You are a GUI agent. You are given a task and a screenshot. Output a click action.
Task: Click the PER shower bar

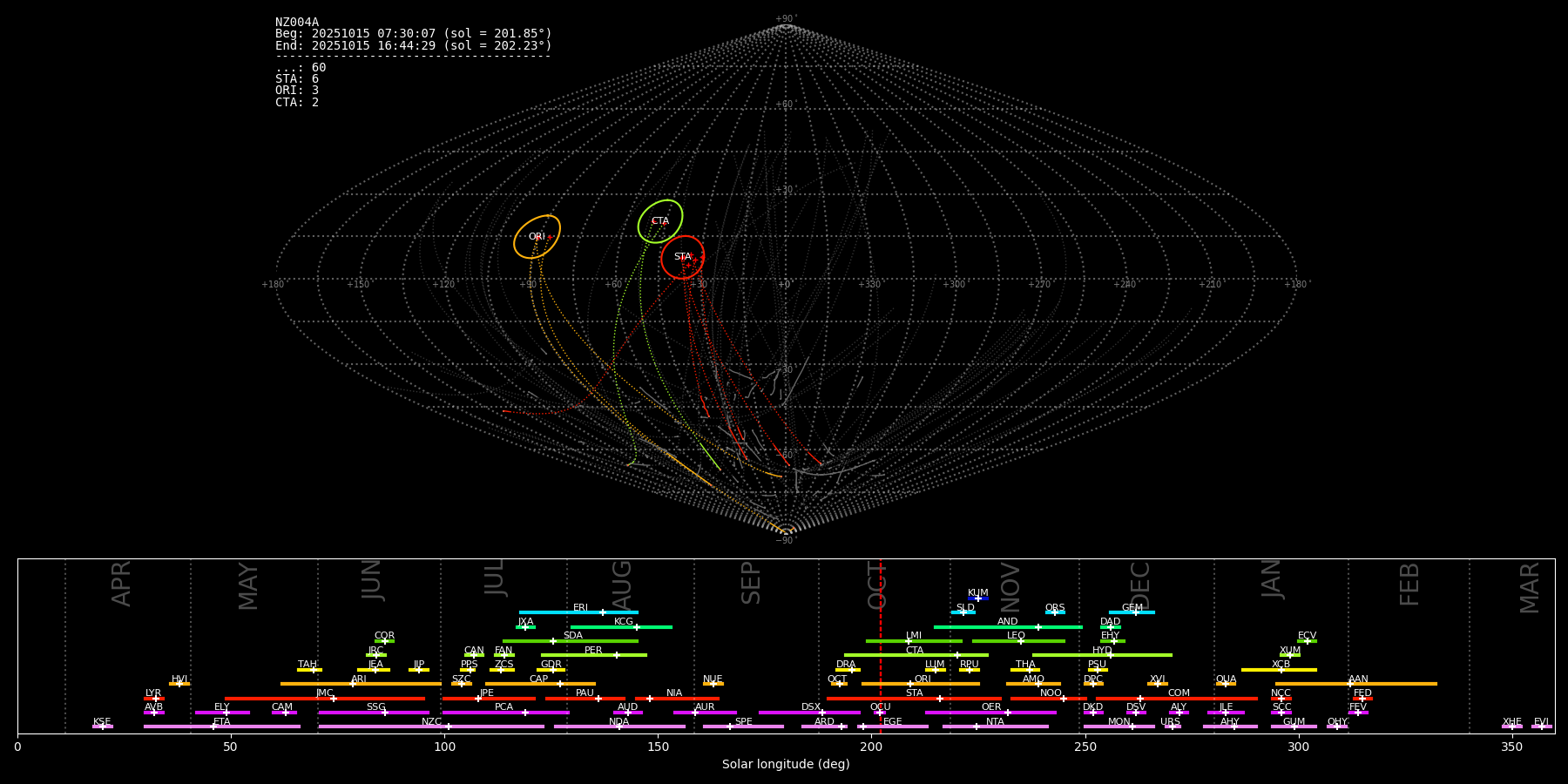[594, 655]
